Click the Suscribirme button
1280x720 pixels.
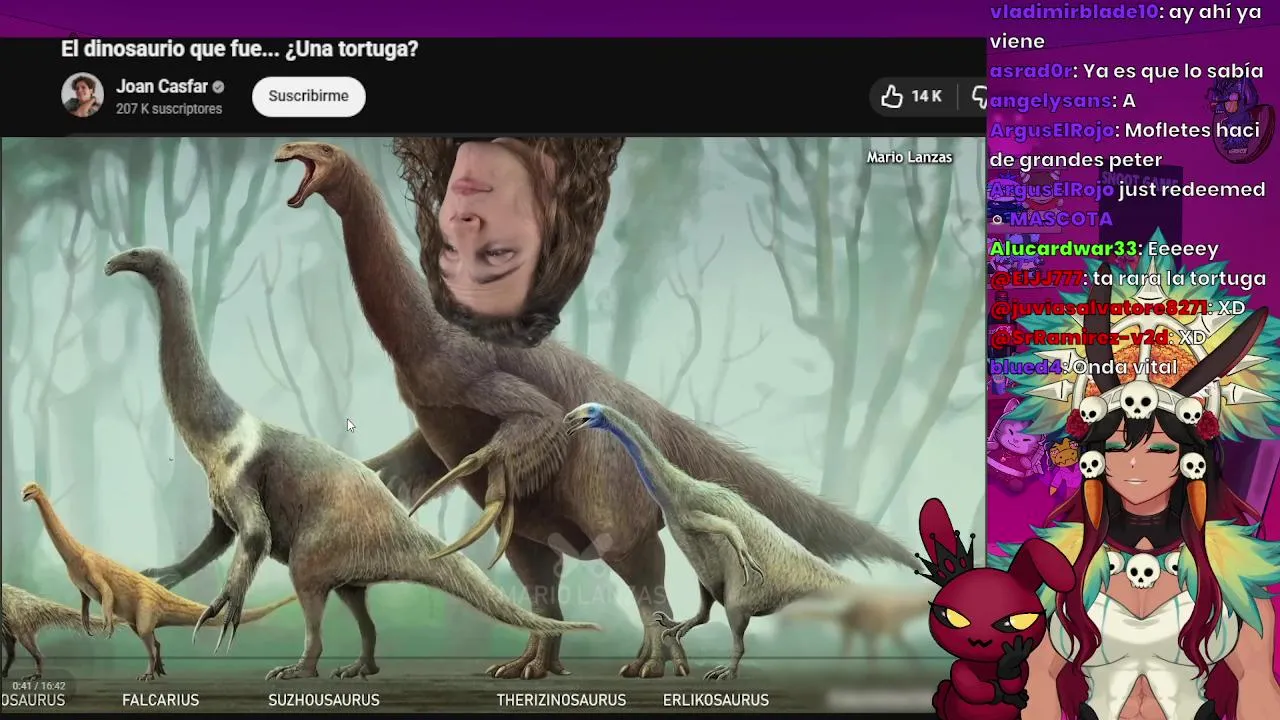point(308,96)
